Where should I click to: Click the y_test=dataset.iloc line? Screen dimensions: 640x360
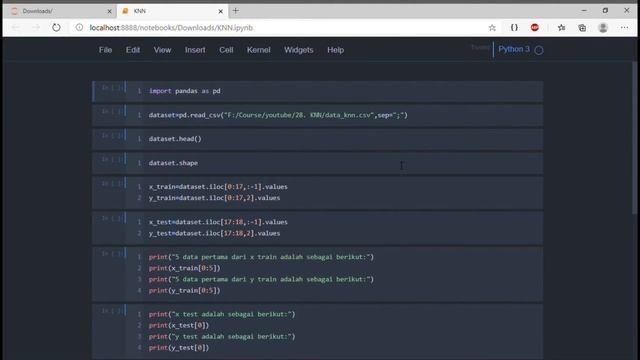[x=214, y=233]
